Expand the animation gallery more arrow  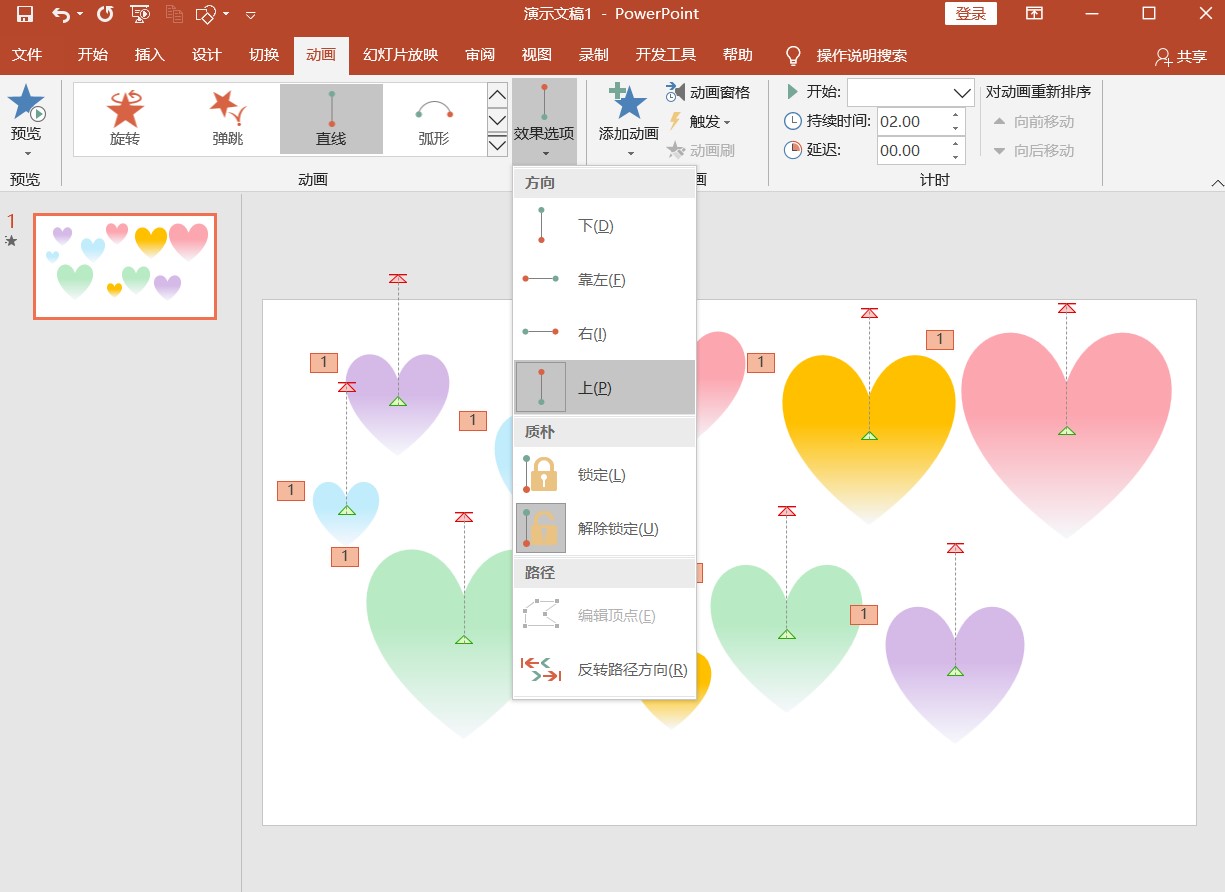click(497, 145)
